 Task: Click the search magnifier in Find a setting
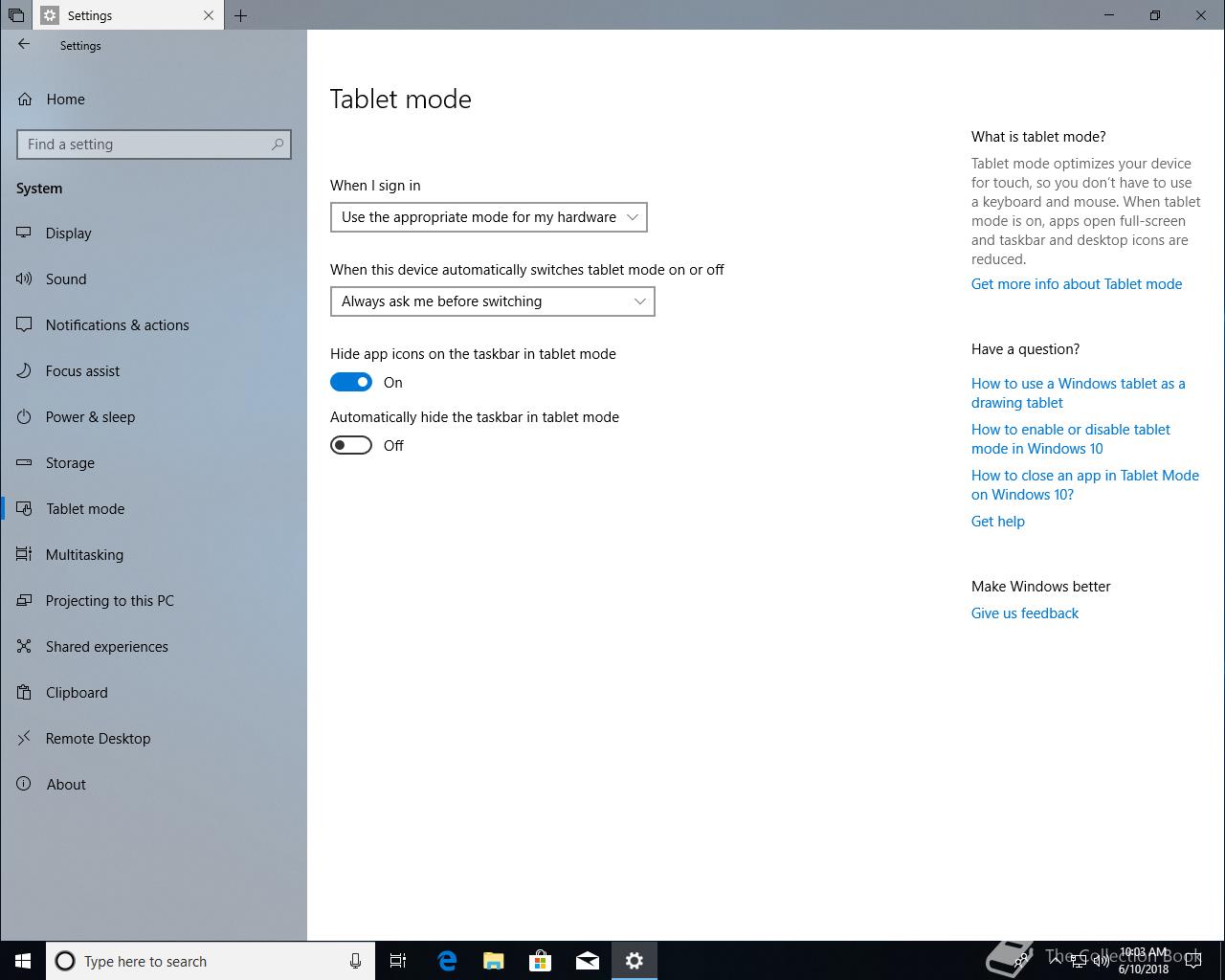click(x=278, y=145)
